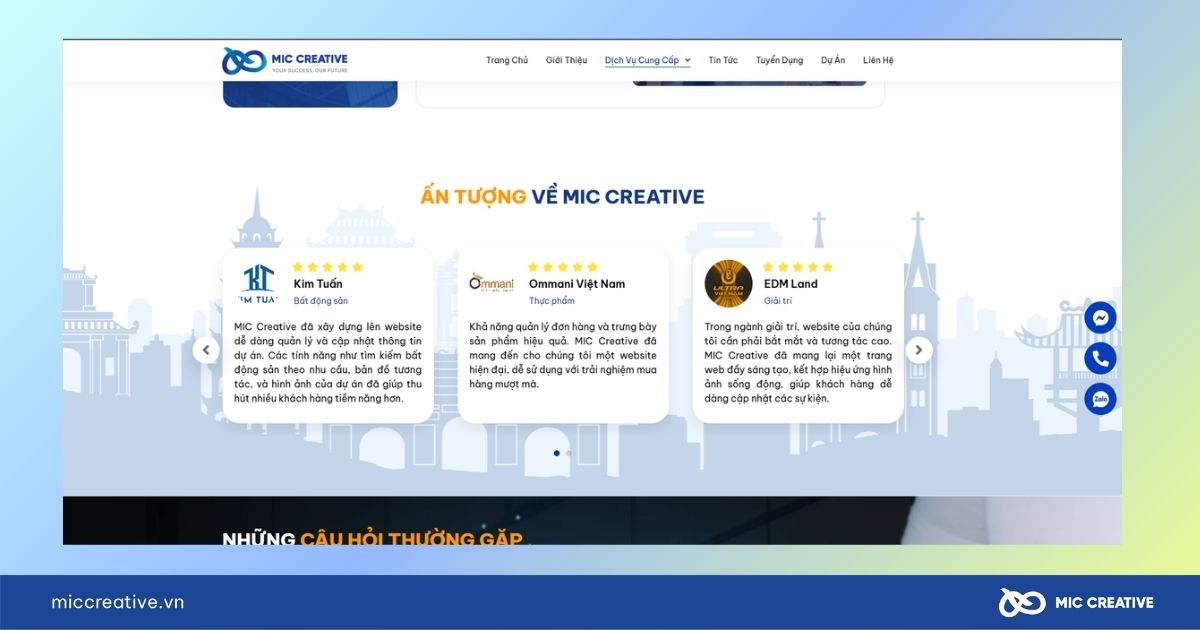Screen dimensions: 1200x630
Task: Click the star rating on Kim Tuấn card
Action: click(328, 267)
